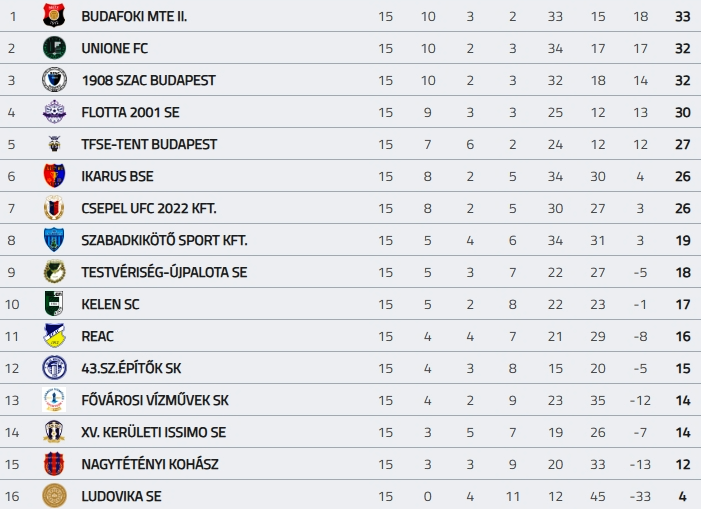Open Fővárosi Vízművek SK team name
Viewport: 701px width, 509px height.
pyautogui.click(x=155, y=400)
